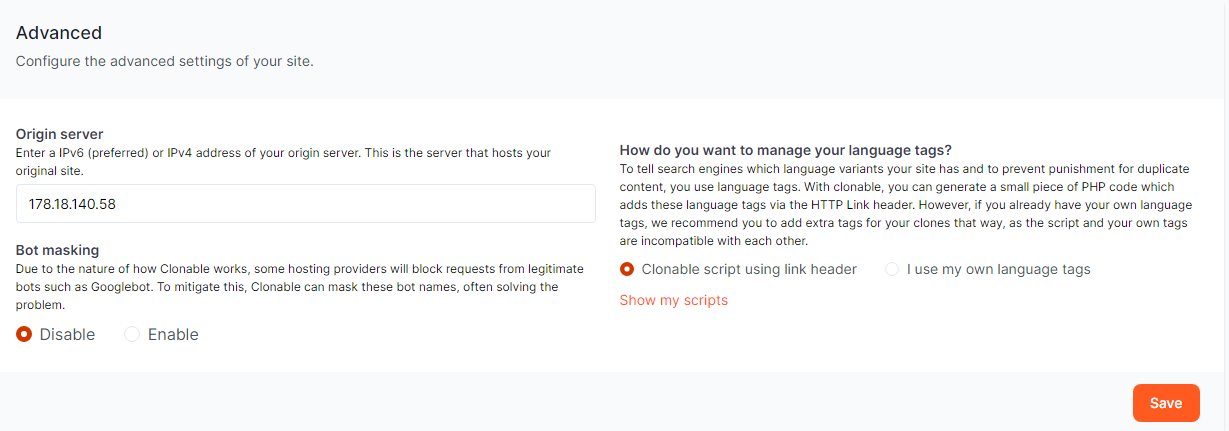Click the Bot masking section label
The width and height of the screenshot is (1229, 431).
tap(57, 250)
